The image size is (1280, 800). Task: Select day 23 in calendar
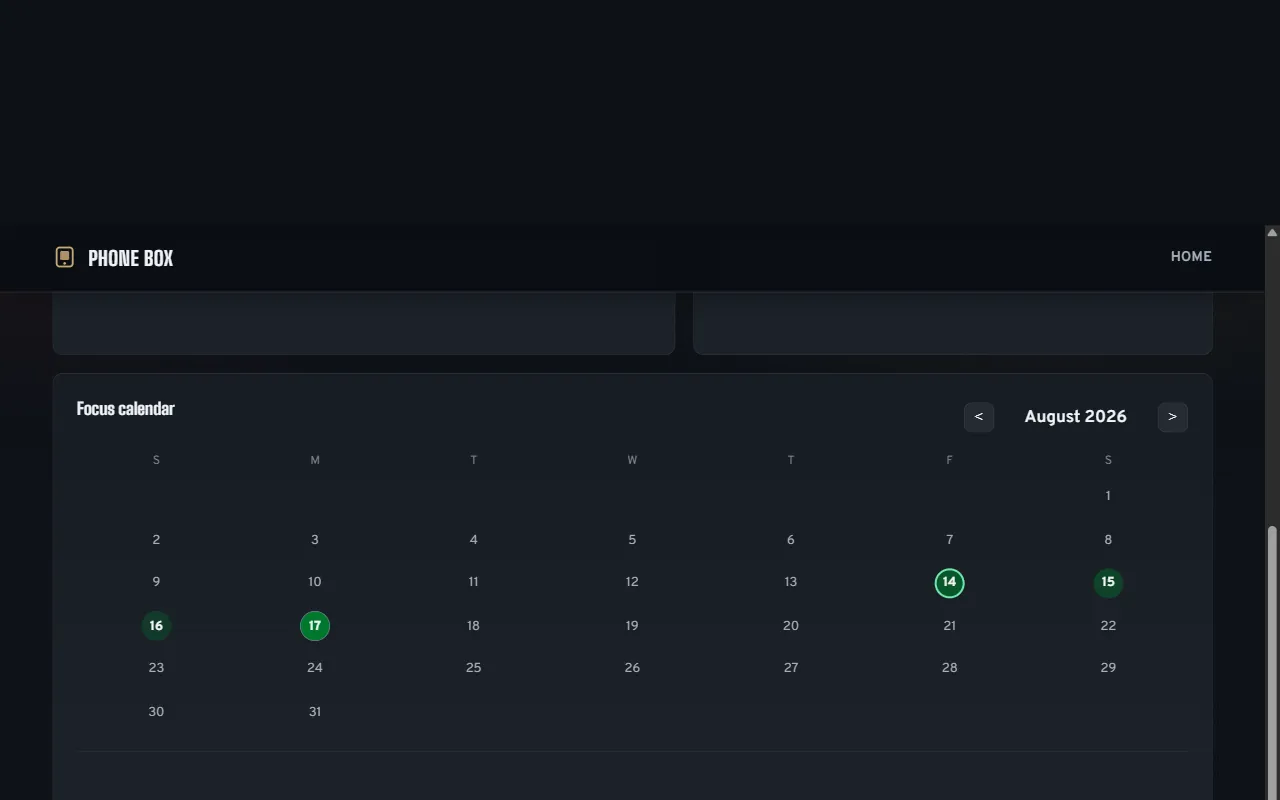click(x=156, y=668)
